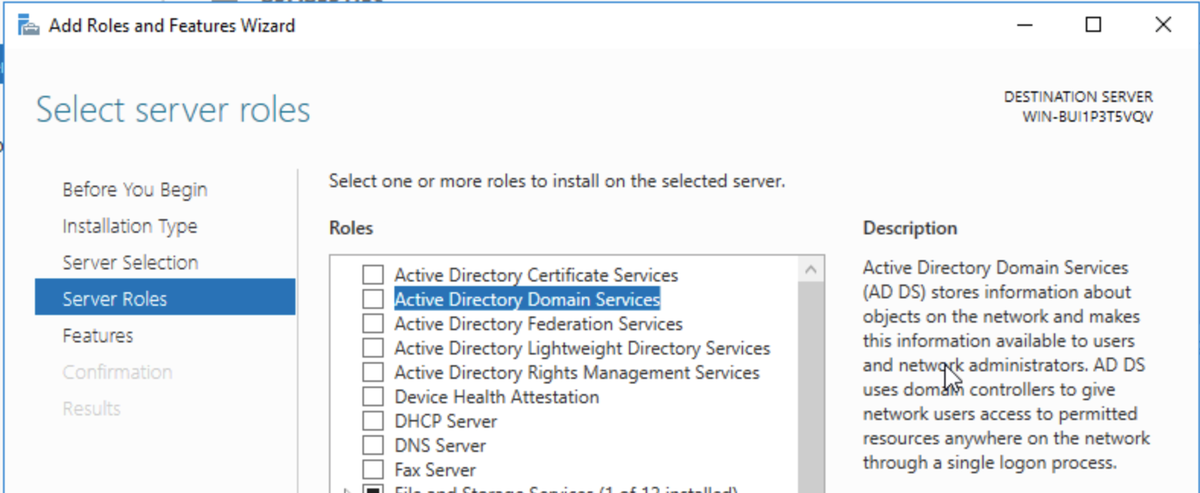
Task: Tick the Device Health Attestation checkbox
Action: [373, 396]
